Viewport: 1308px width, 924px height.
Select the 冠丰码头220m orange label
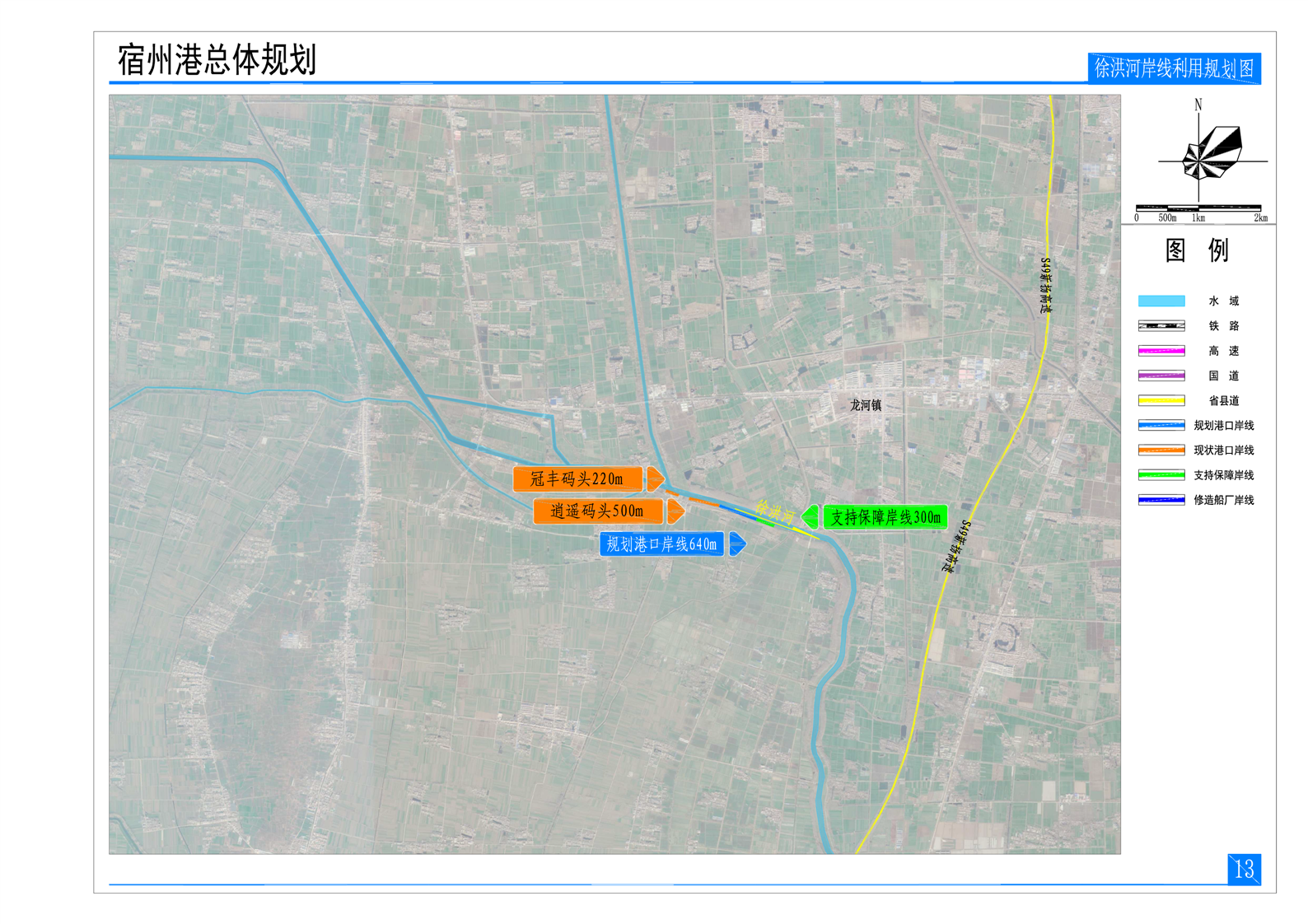(x=577, y=478)
